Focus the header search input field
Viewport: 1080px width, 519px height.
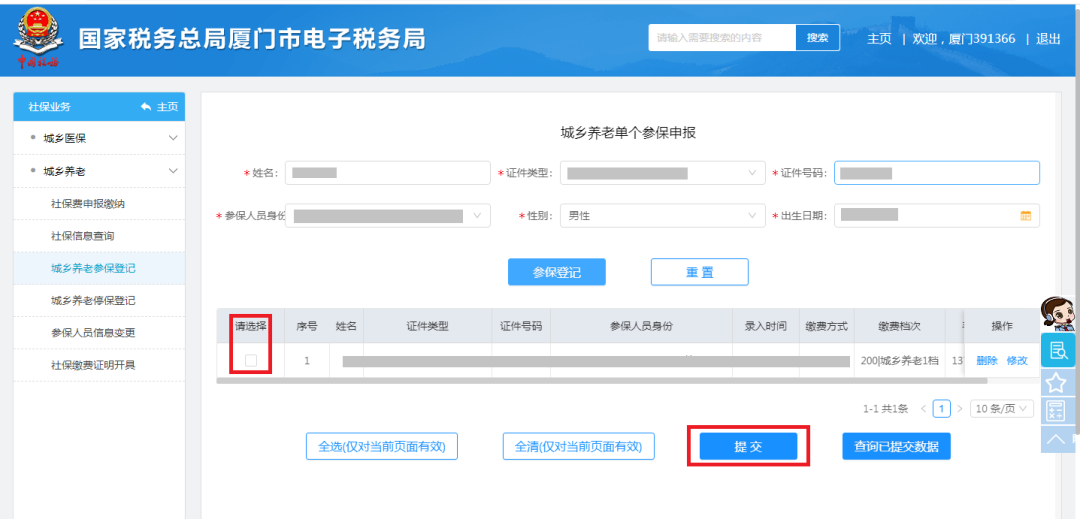pyautogui.click(x=723, y=38)
